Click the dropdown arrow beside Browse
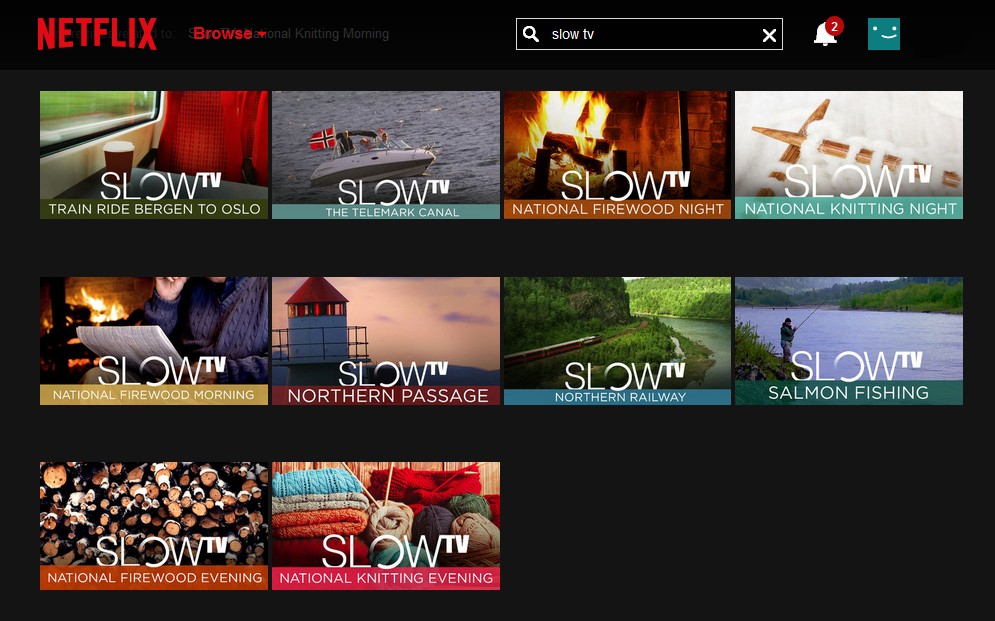Image resolution: width=995 pixels, height=621 pixels. pyautogui.click(x=262, y=35)
